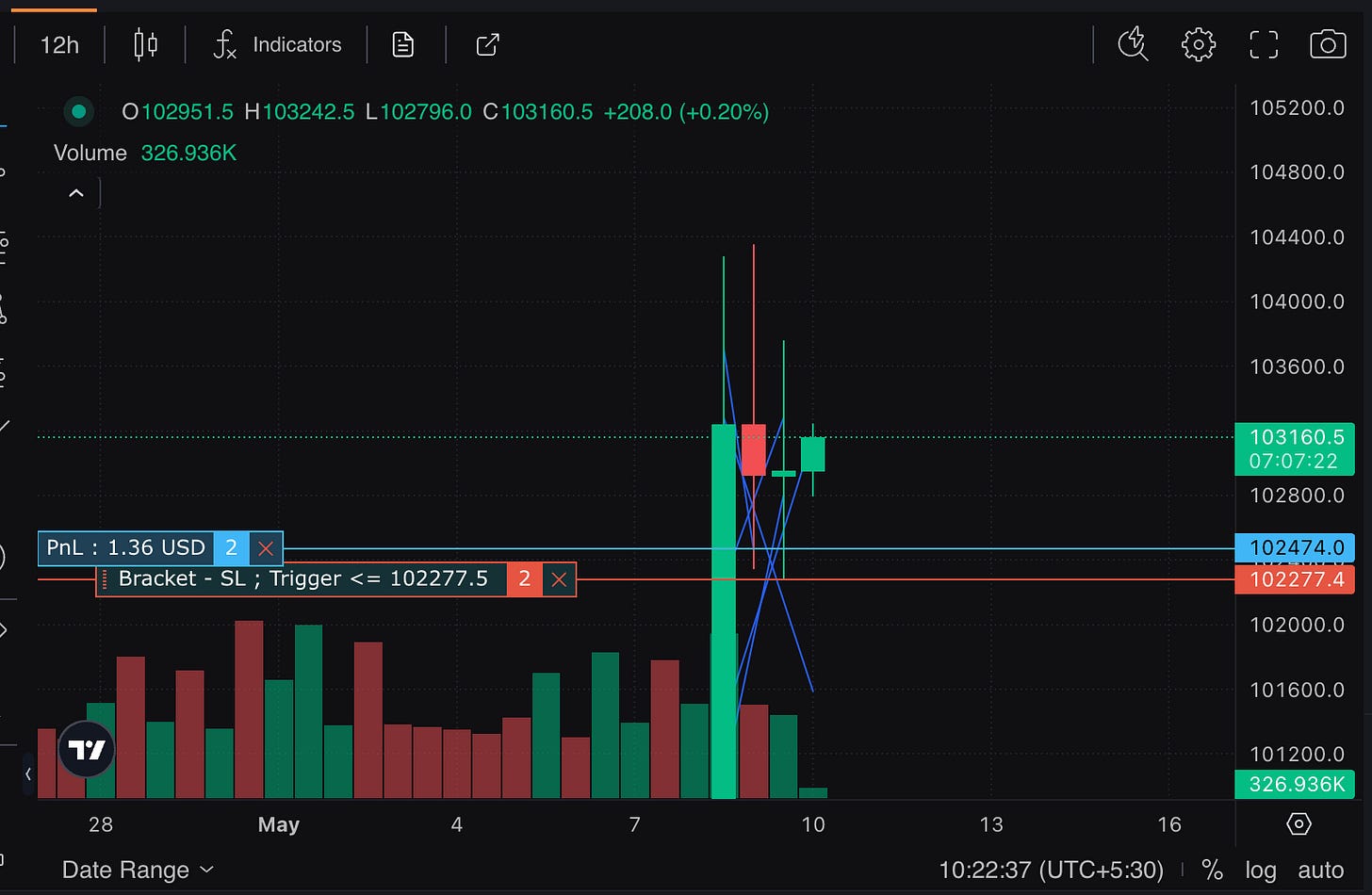This screenshot has width=1372, height=895.
Task: Switch to percent scale
Action: [x=1212, y=870]
